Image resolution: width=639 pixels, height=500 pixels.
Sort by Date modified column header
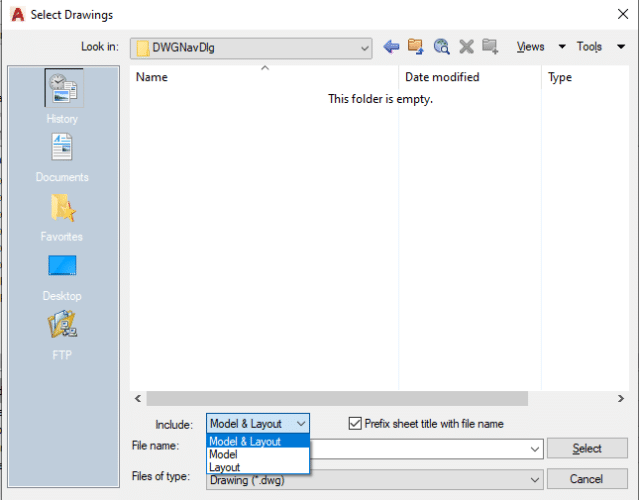click(470, 77)
